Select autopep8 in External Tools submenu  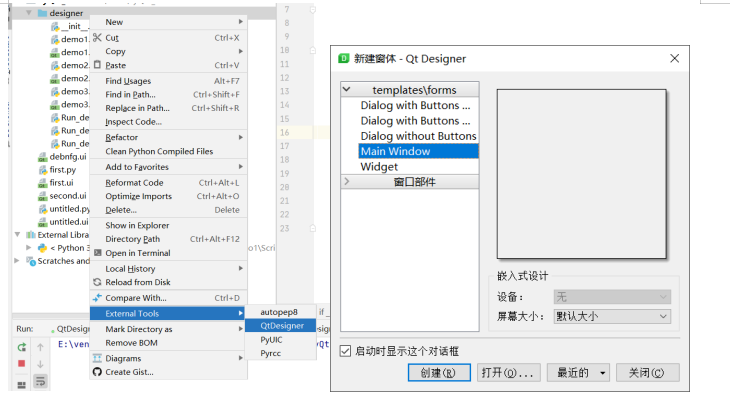click(281, 312)
